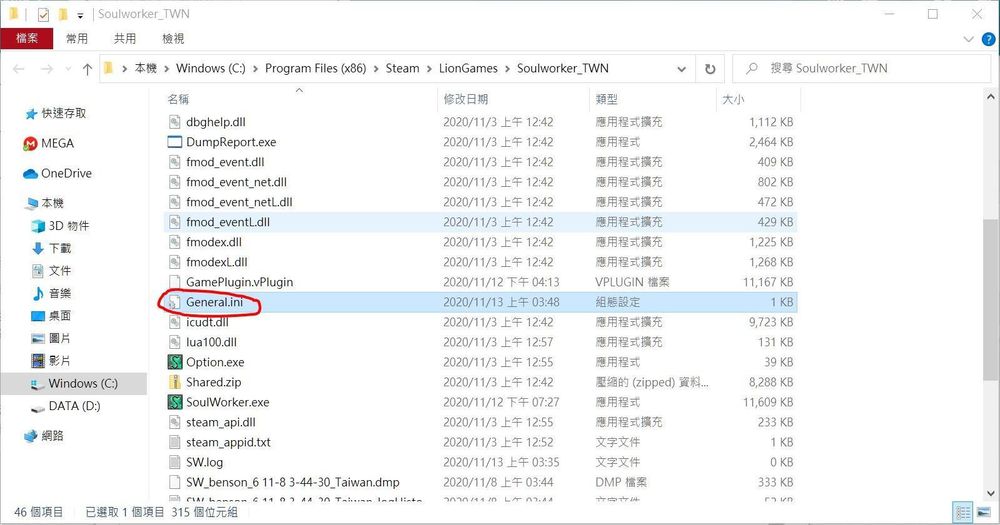The height and width of the screenshot is (525, 1000).
Task: Select the fmod_event.dll file icon
Action: click(x=174, y=162)
